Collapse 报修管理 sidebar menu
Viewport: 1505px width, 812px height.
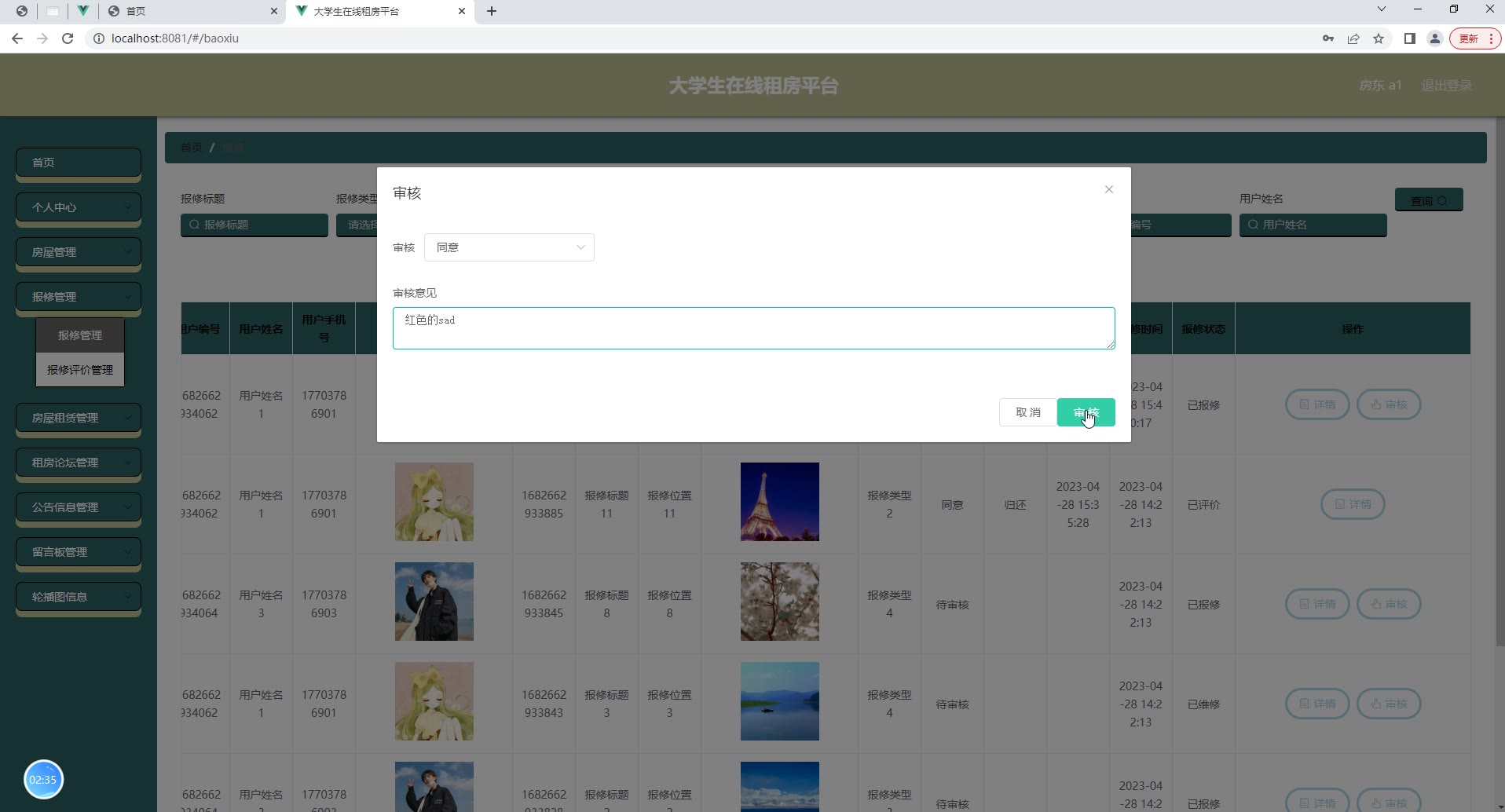[x=79, y=297]
